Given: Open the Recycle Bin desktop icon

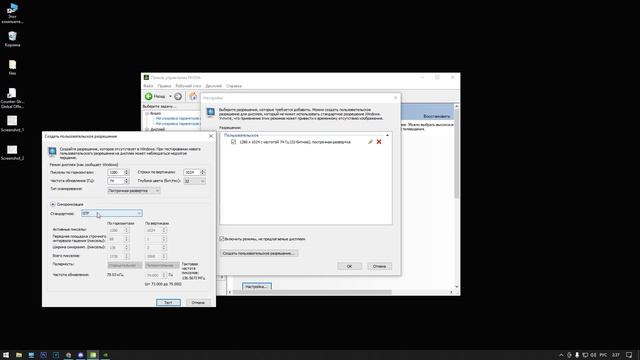Looking at the screenshot, I should tap(12, 39).
